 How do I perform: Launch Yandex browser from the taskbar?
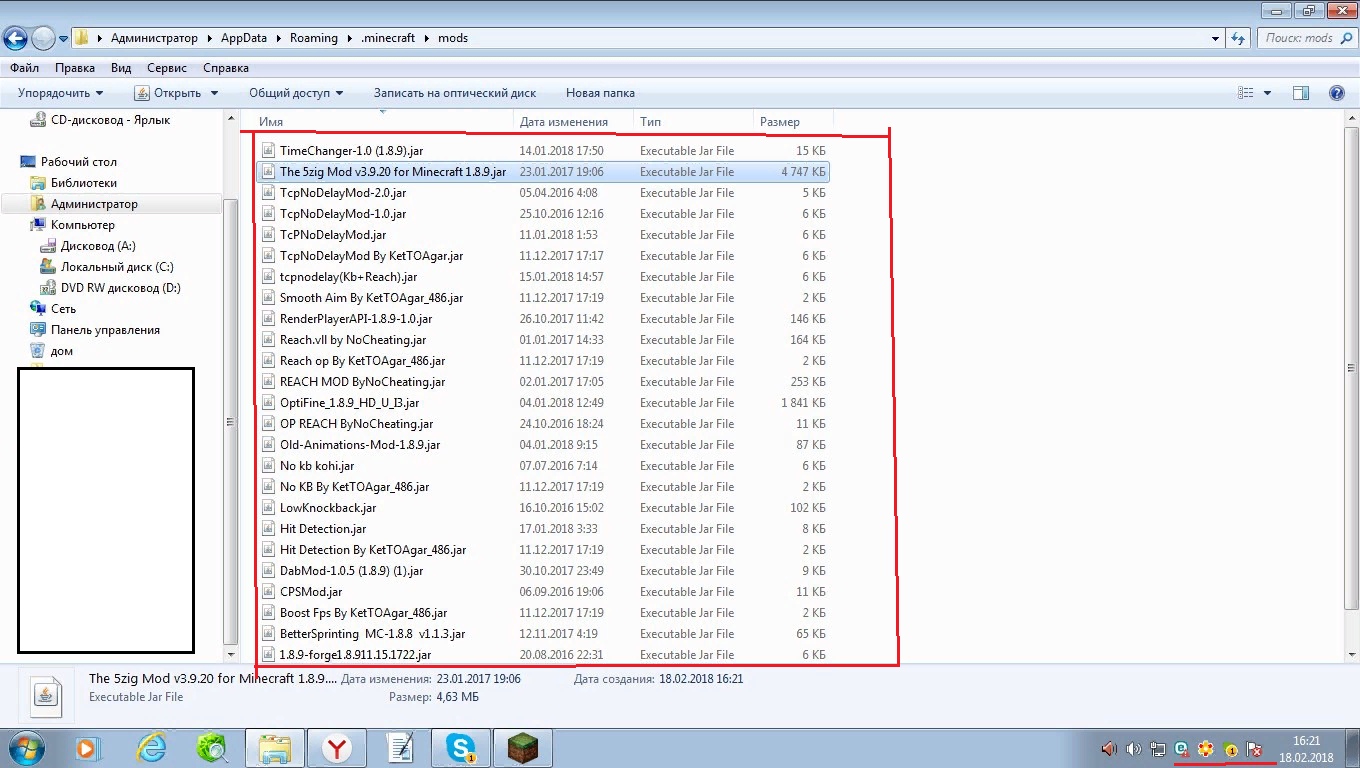click(339, 747)
